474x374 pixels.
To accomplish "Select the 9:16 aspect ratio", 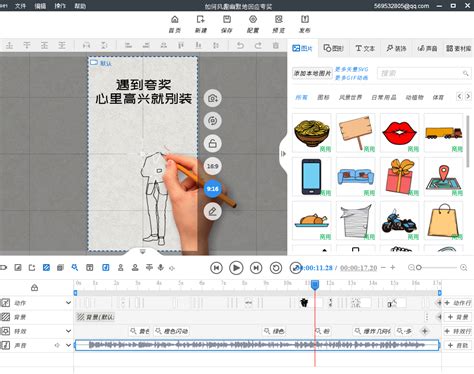I will click(x=213, y=189).
